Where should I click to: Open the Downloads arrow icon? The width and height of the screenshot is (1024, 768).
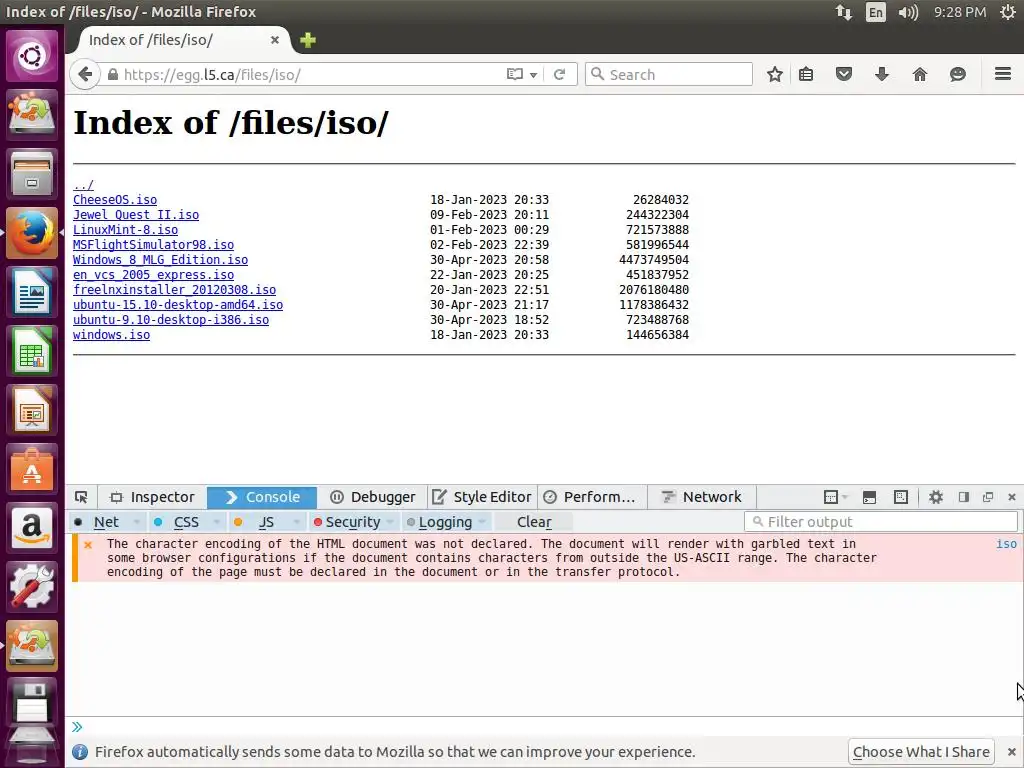tap(882, 74)
